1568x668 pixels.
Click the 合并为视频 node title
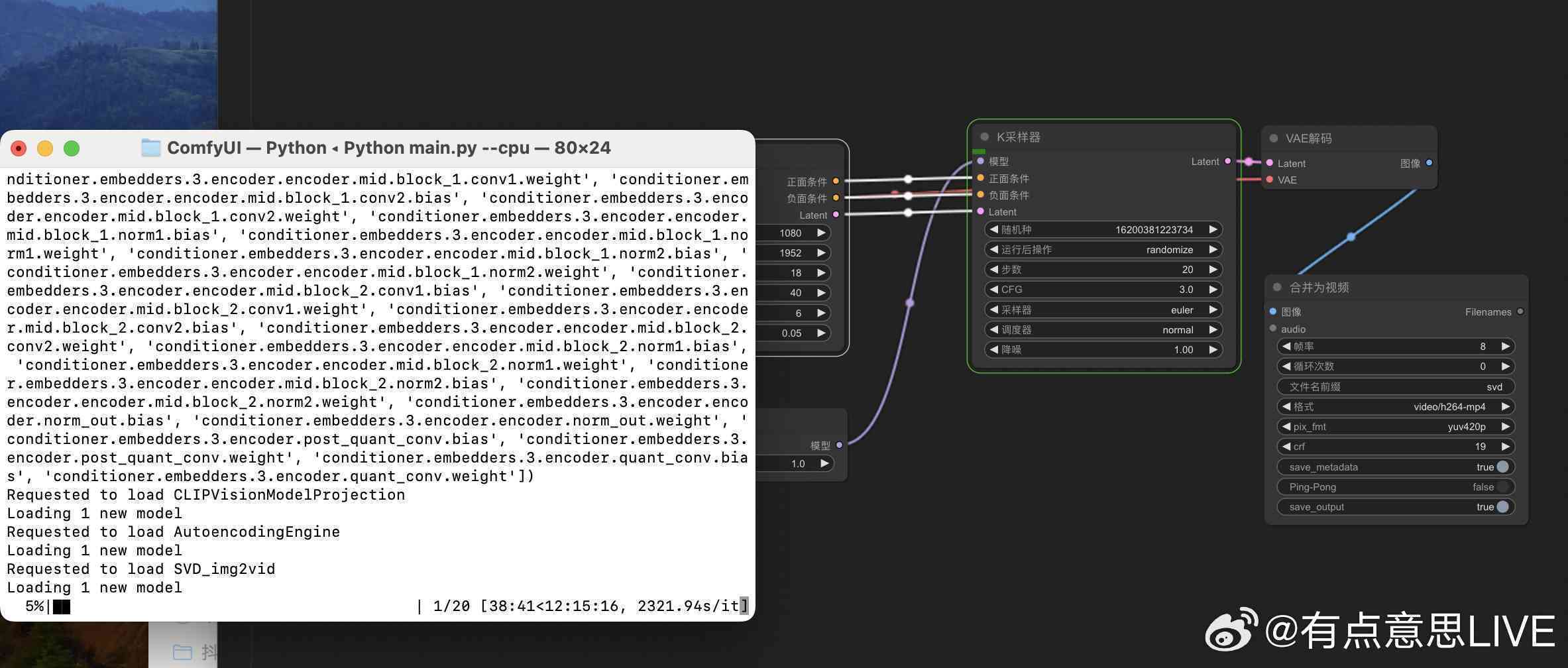point(1319,287)
